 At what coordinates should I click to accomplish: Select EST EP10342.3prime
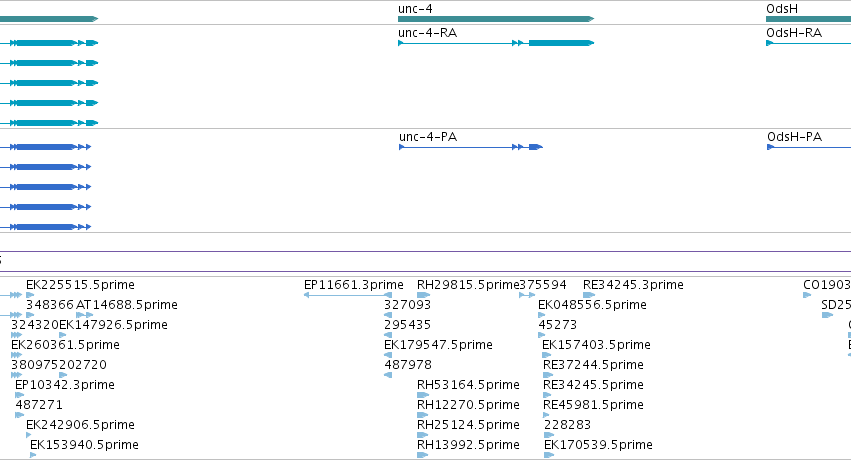pos(65,385)
